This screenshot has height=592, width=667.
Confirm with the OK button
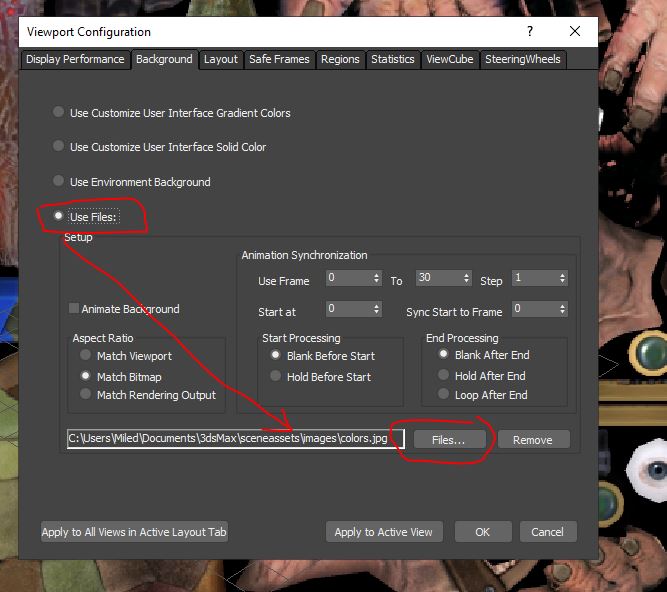click(483, 532)
